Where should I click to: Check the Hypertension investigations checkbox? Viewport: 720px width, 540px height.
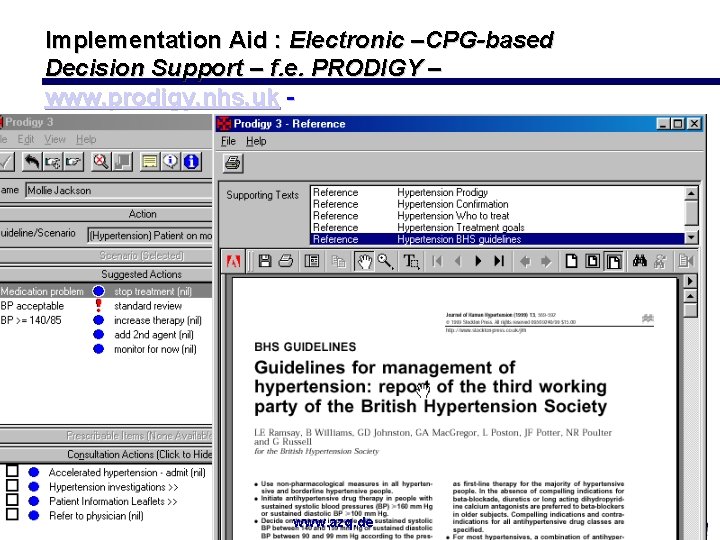pyautogui.click(x=12, y=485)
